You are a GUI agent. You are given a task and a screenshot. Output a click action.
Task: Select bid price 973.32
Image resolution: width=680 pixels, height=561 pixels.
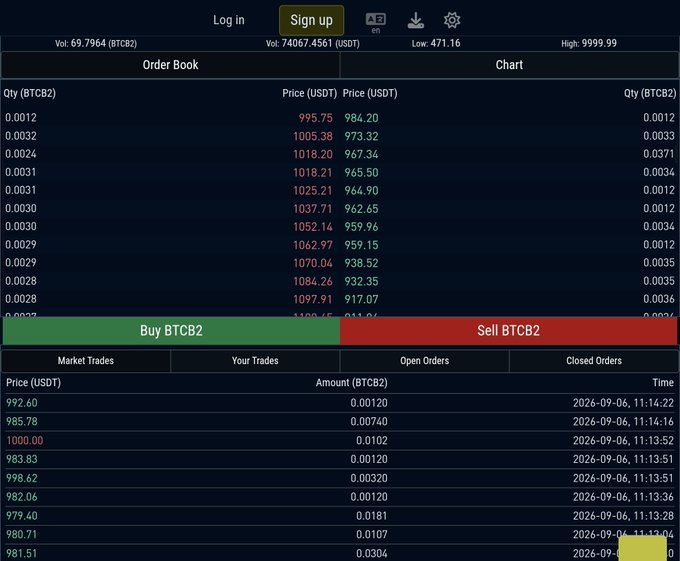coord(361,136)
